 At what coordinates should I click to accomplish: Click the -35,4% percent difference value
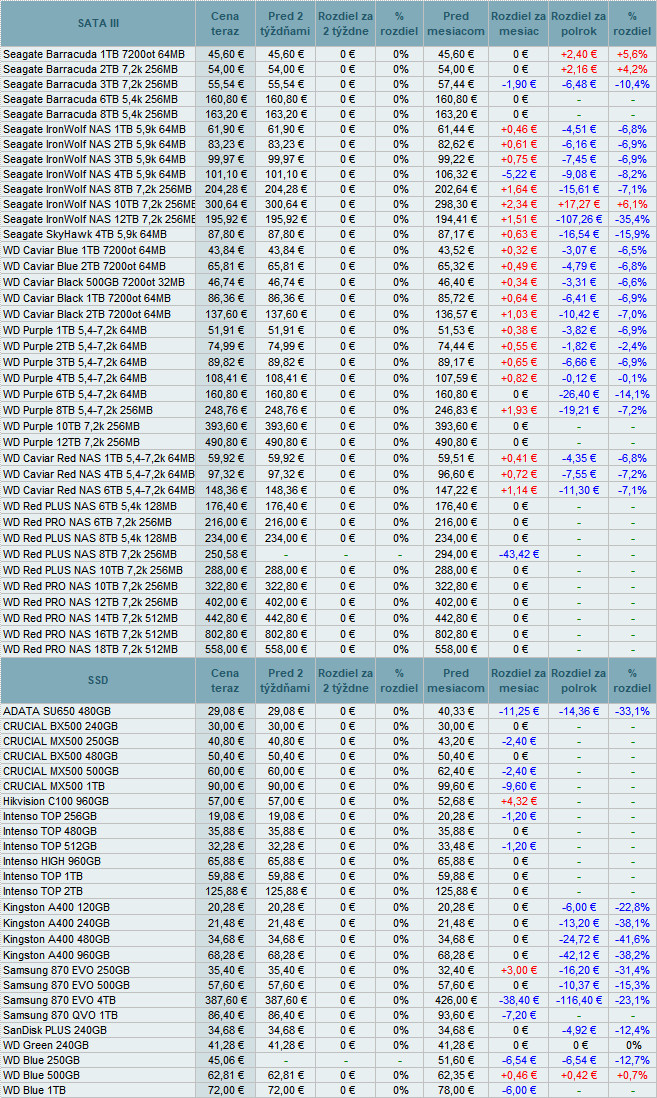click(x=632, y=219)
